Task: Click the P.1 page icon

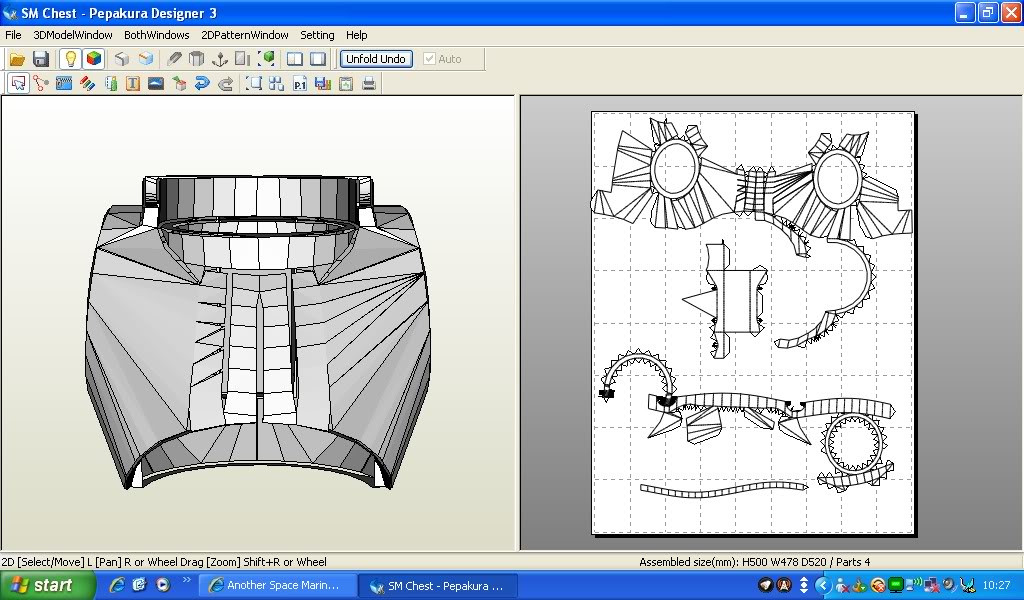Action: tap(300, 84)
